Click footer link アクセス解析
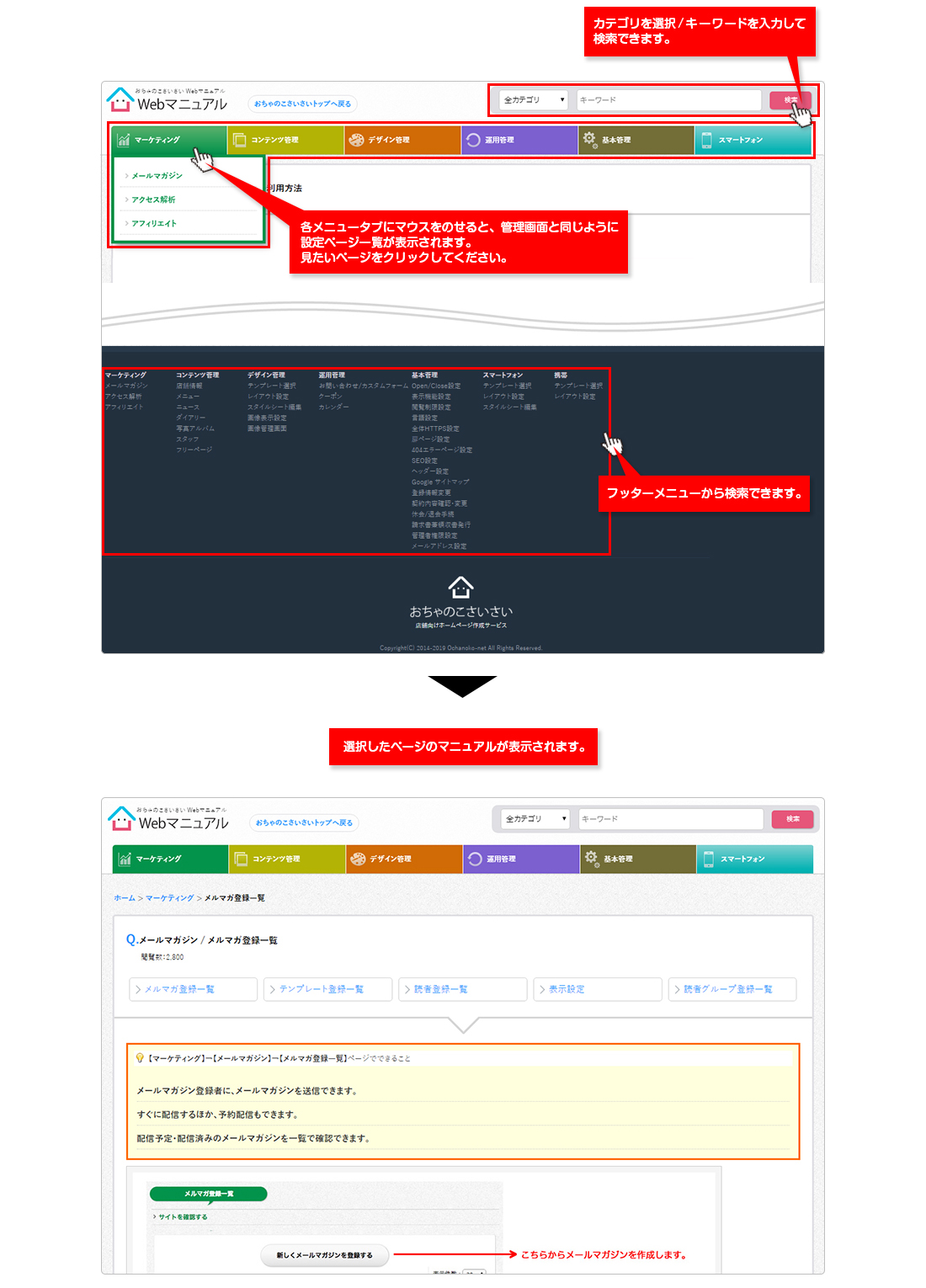926x1288 pixels. [124, 397]
